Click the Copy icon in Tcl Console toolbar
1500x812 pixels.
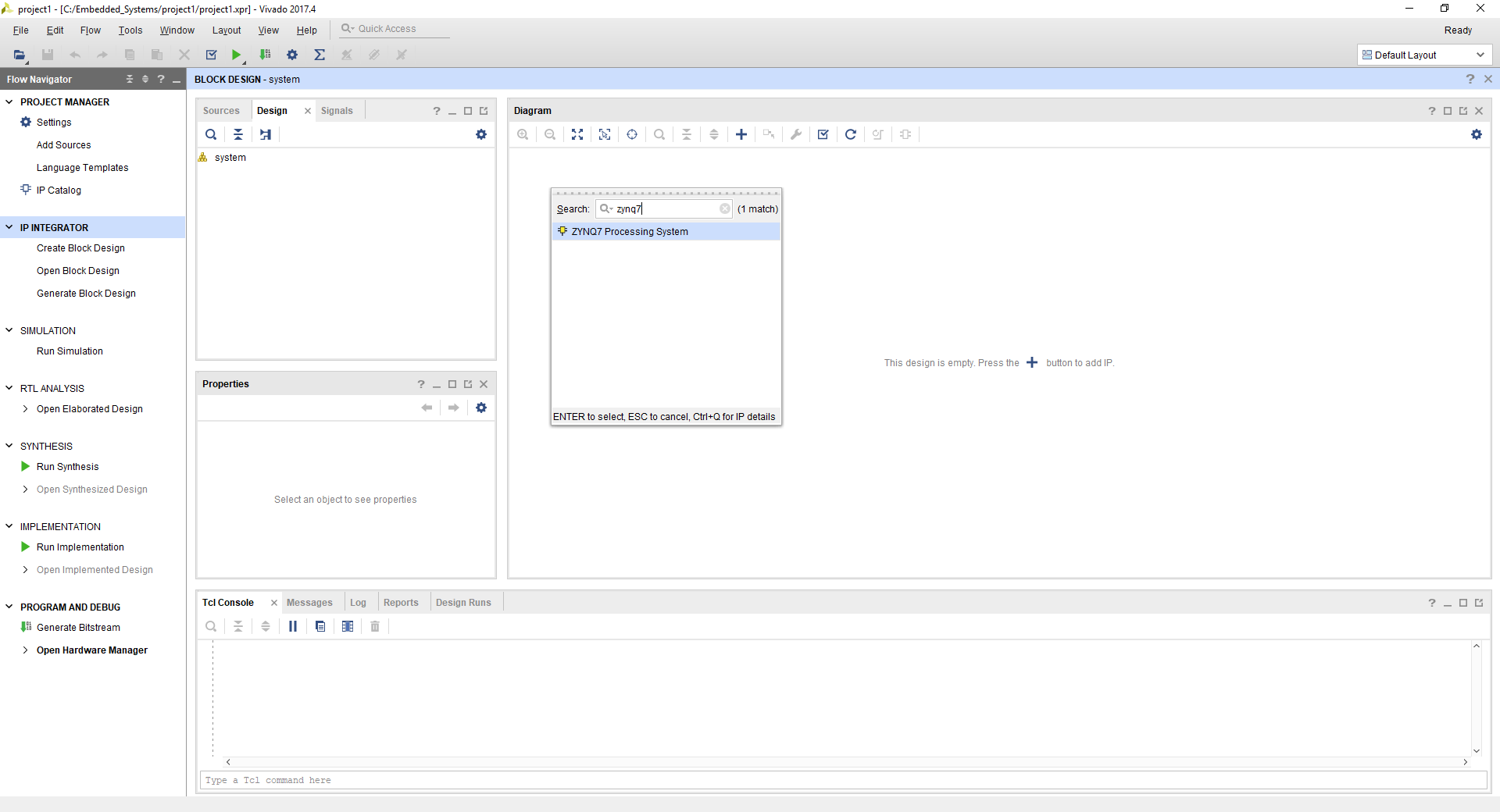(320, 626)
